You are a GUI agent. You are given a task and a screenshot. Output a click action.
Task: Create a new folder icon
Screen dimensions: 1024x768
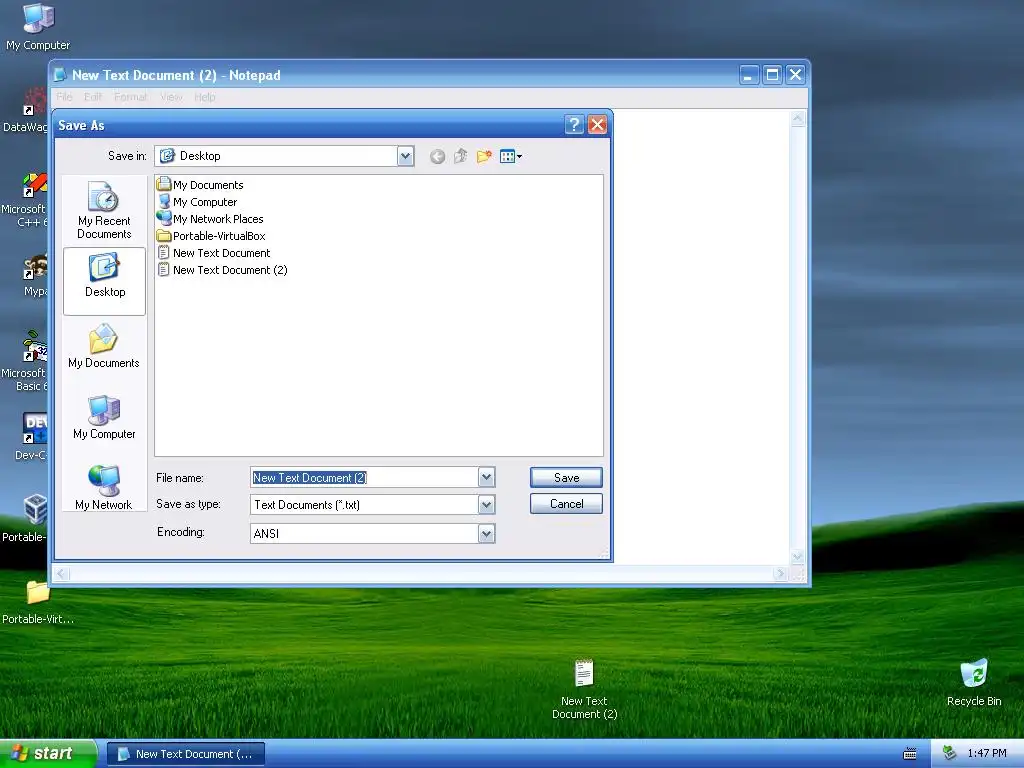484,156
